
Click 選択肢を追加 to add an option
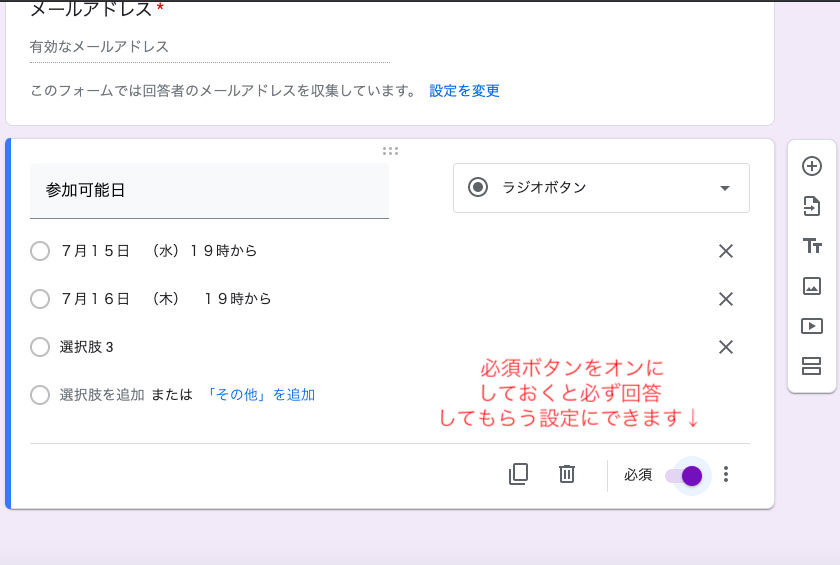[102, 395]
